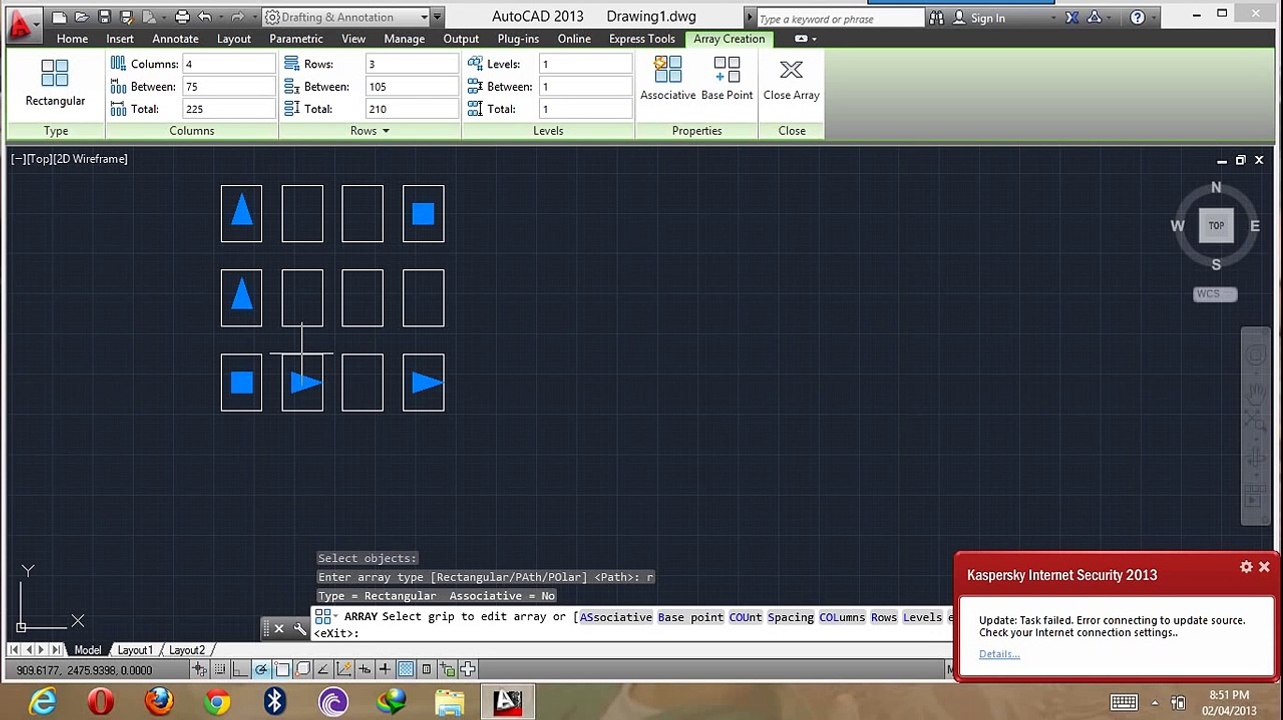Toggle Quick Properties in status bar

427,669
